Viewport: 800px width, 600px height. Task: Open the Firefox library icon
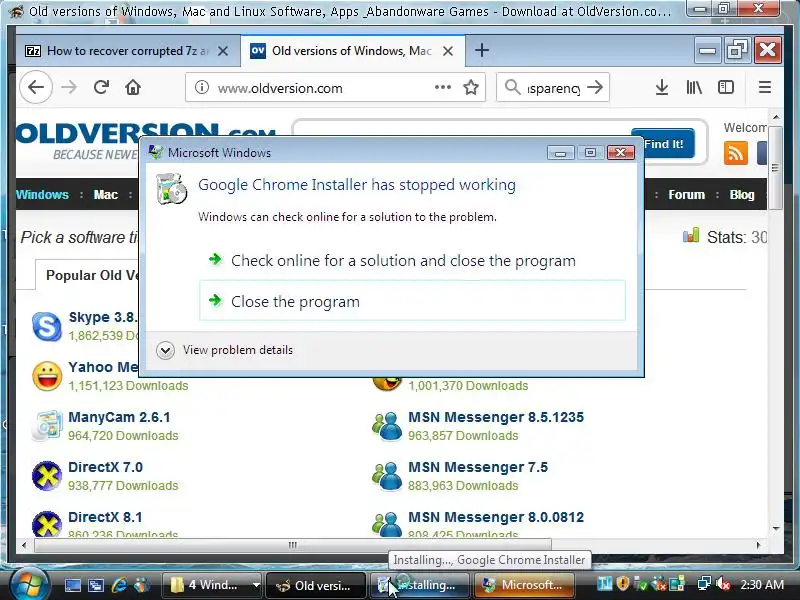click(x=693, y=87)
